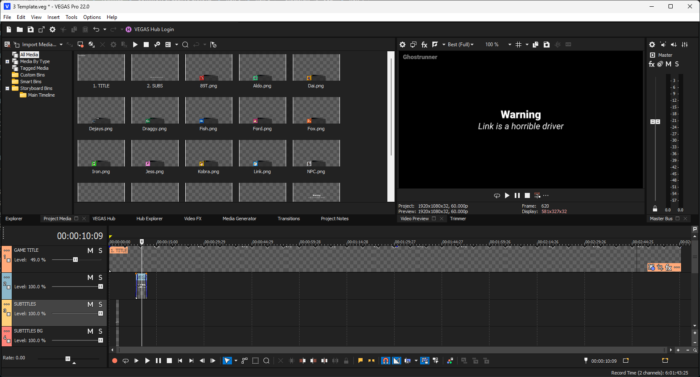Create a new project from main toolbar

pyautogui.click(x=8, y=29)
